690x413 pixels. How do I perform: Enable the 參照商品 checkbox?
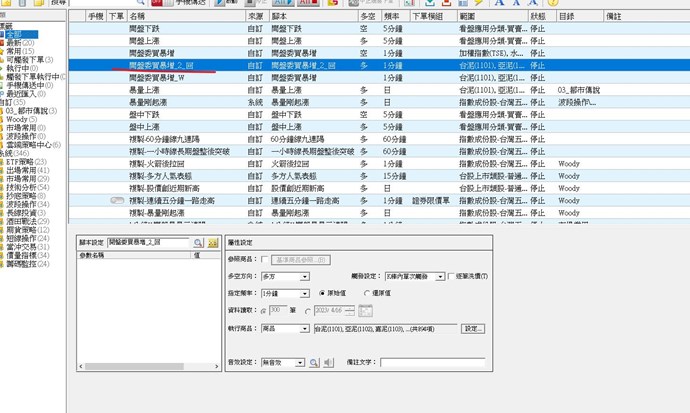click(x=264, y=259)
